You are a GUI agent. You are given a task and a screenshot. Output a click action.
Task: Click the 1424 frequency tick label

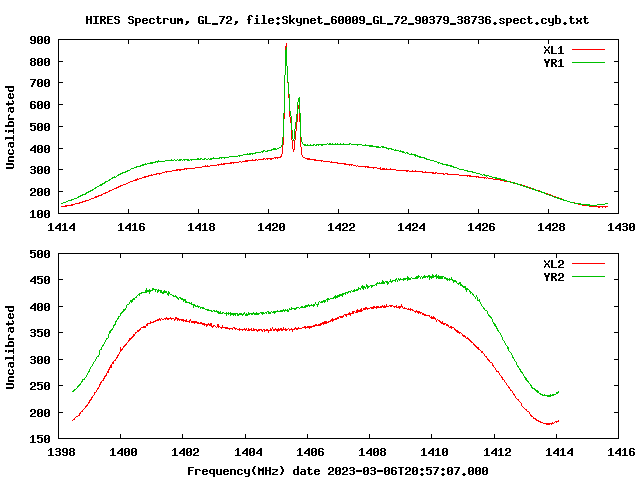pos(411,227)
